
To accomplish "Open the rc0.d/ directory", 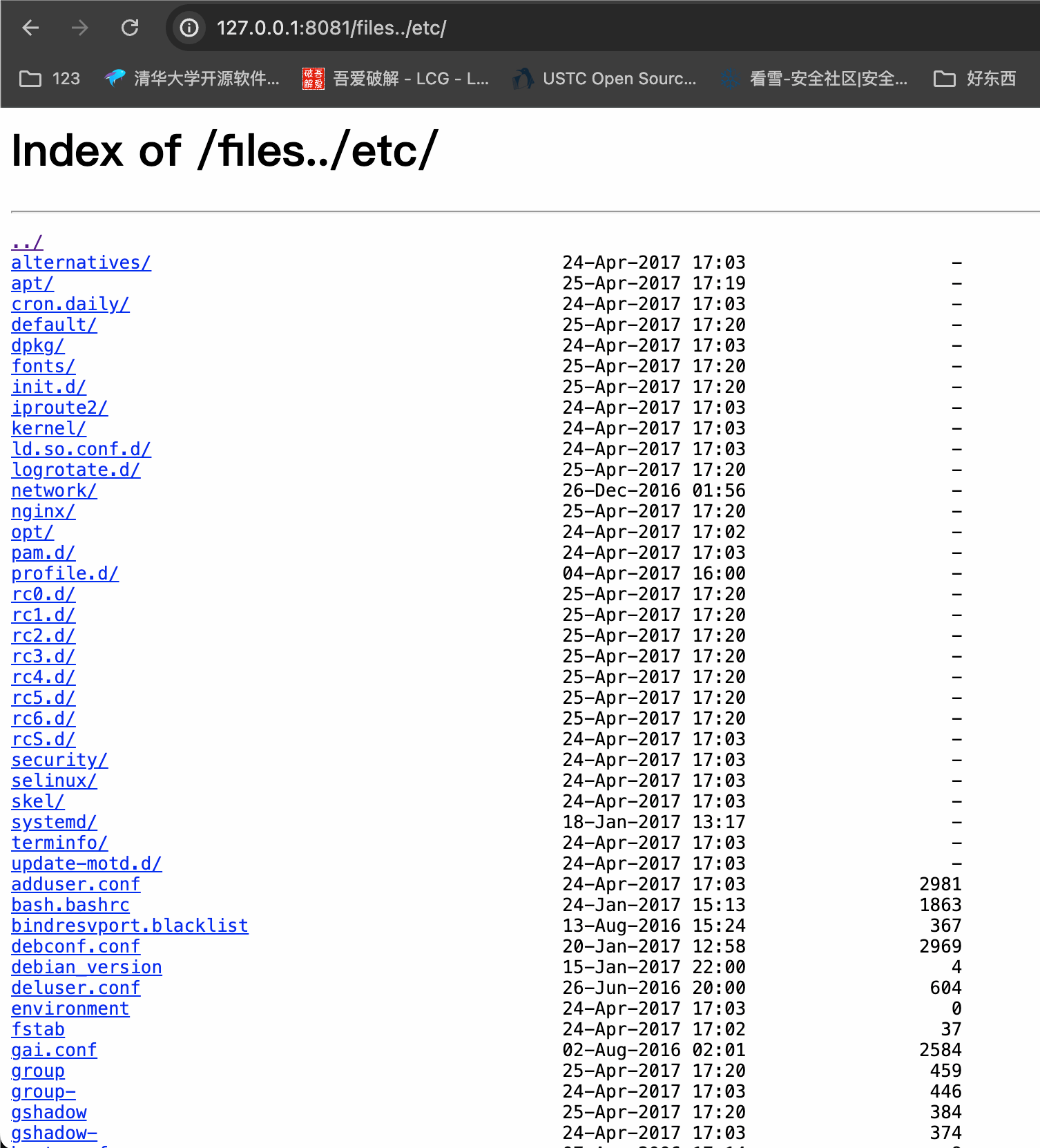I will 44,594.
